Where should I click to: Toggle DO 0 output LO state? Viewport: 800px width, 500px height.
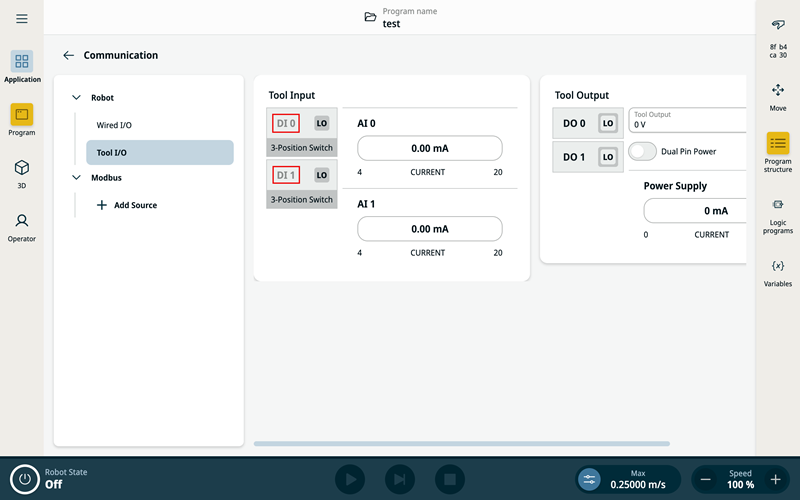607,123
